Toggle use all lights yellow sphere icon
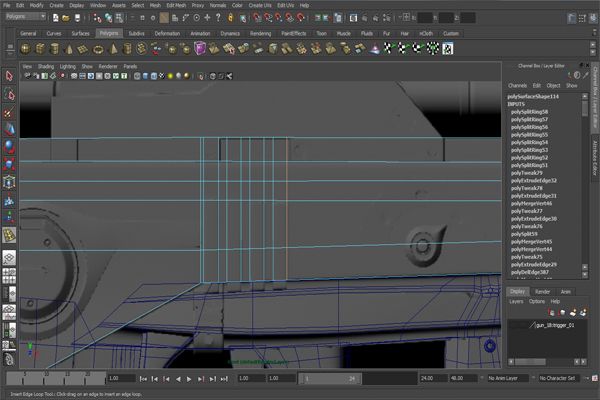 [x=170, y=76]
